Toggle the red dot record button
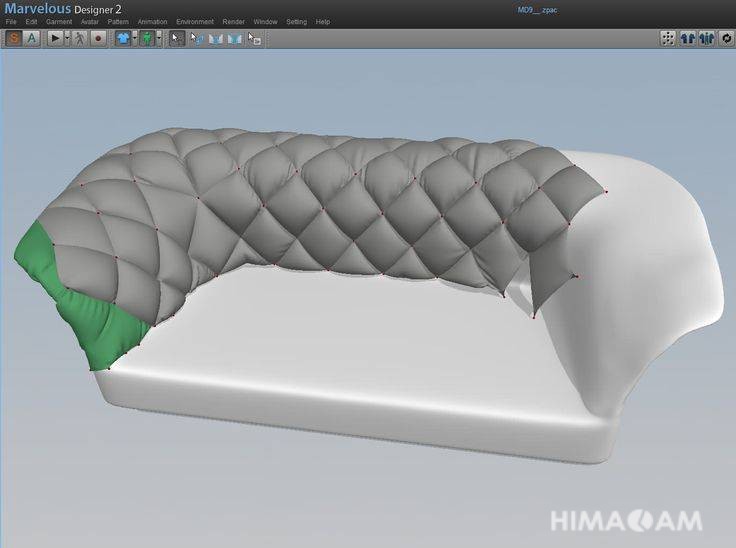 (98, 38)
